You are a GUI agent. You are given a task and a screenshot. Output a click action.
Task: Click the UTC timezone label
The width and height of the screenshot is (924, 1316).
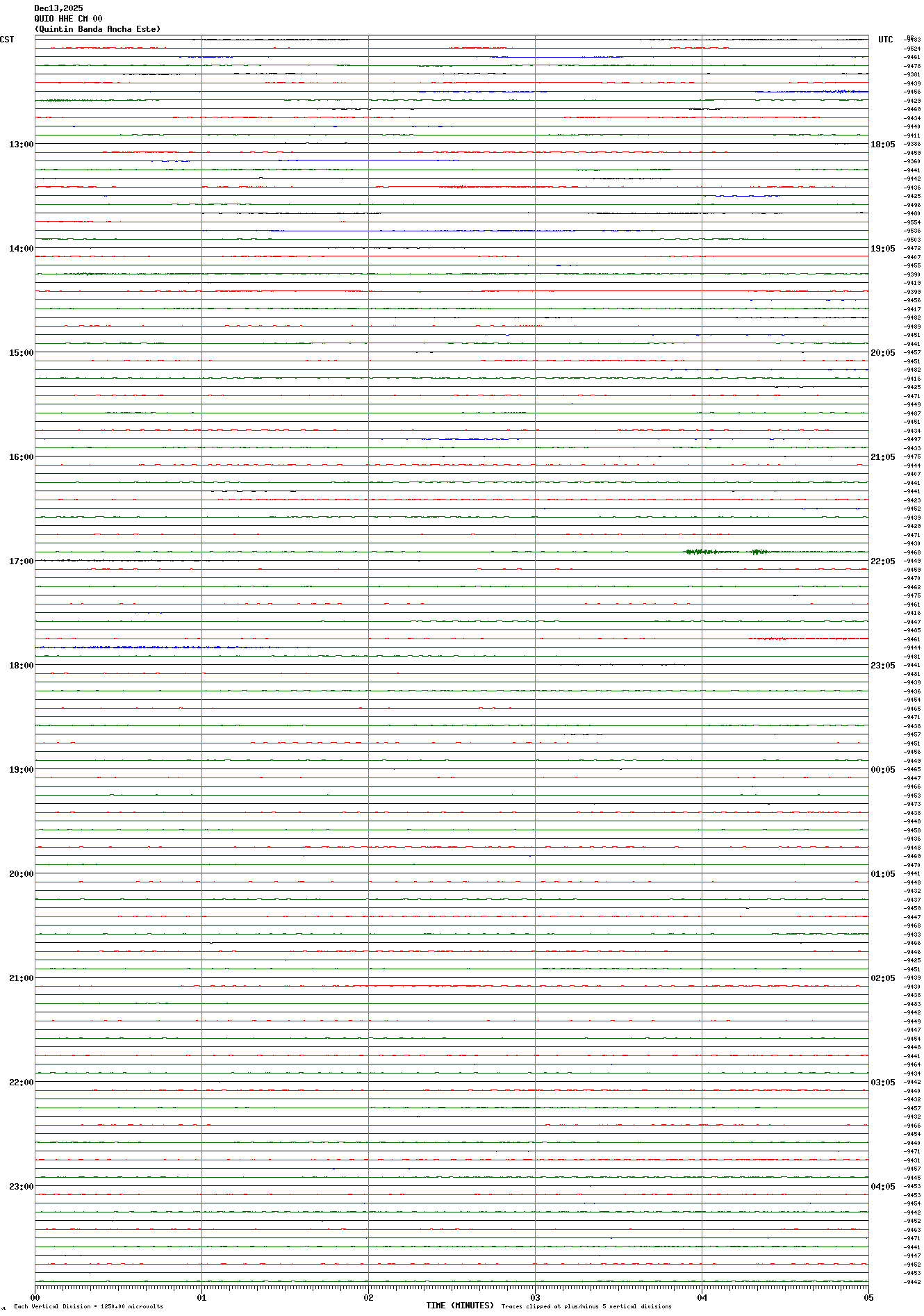click(885, 40)
